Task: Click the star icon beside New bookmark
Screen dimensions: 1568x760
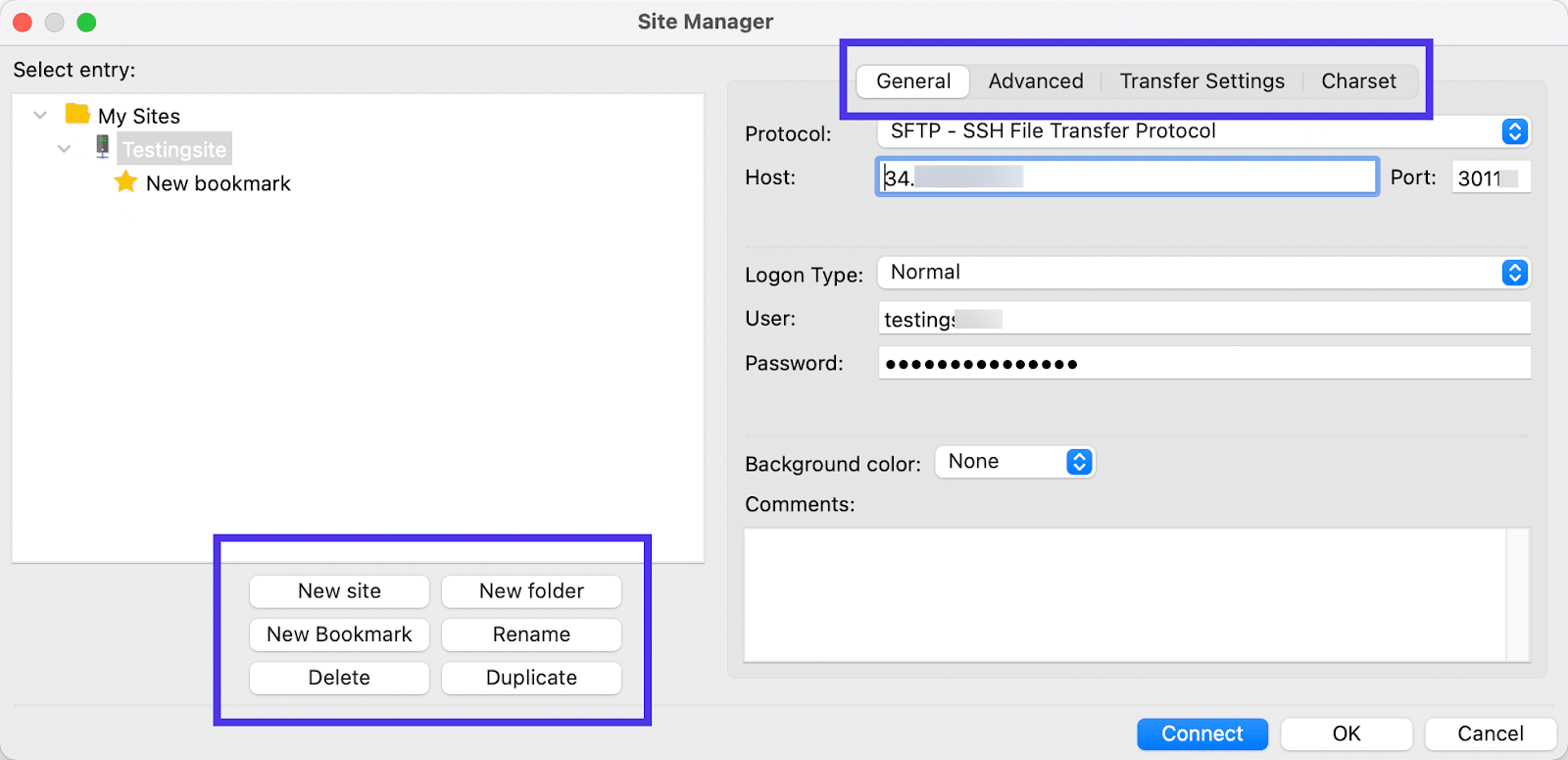Action: (125, 182)
